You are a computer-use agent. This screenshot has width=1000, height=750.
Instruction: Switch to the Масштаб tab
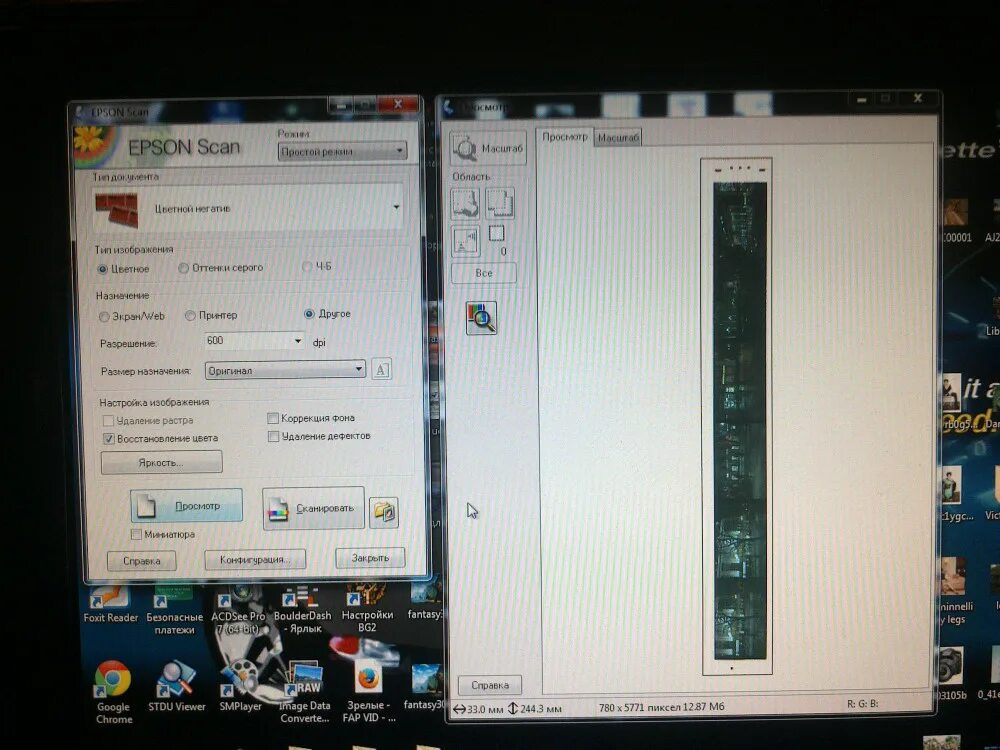tap(618, 137)
